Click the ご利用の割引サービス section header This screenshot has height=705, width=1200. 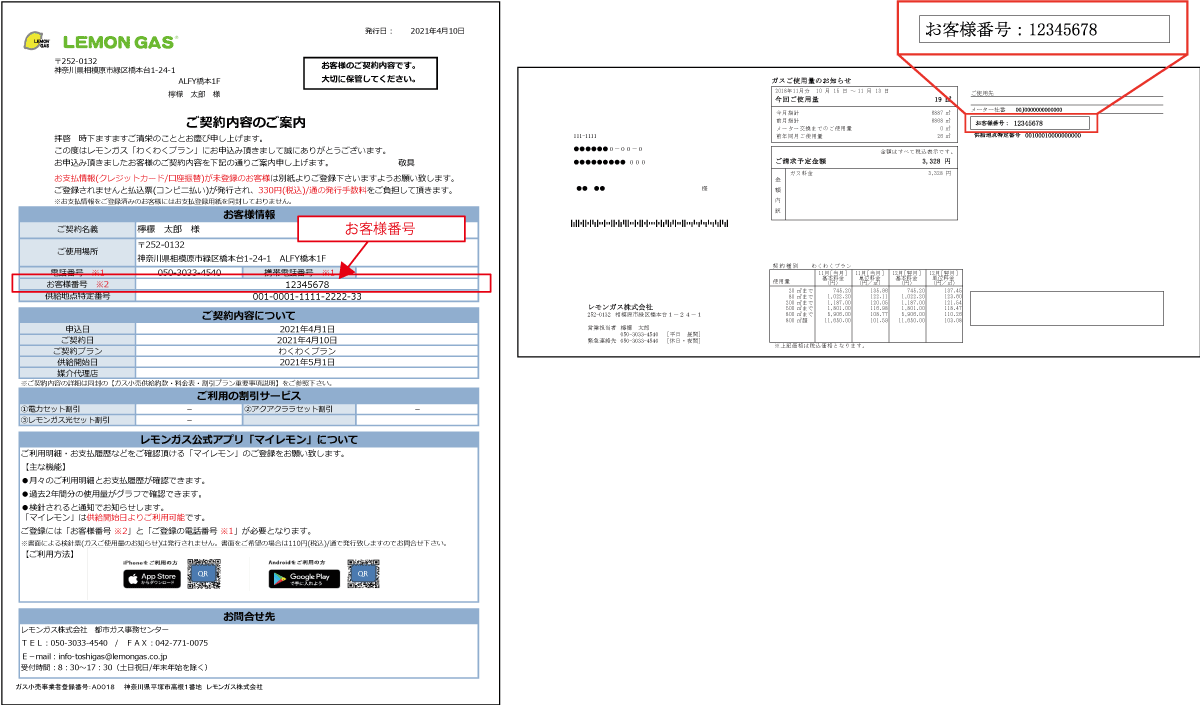click(249, 395)
